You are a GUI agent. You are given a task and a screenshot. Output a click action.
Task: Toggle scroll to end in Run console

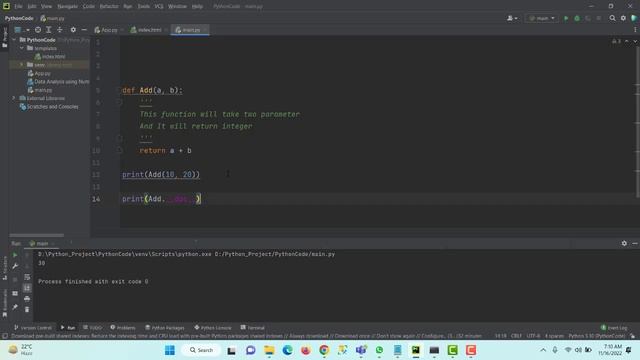(27, 288)
